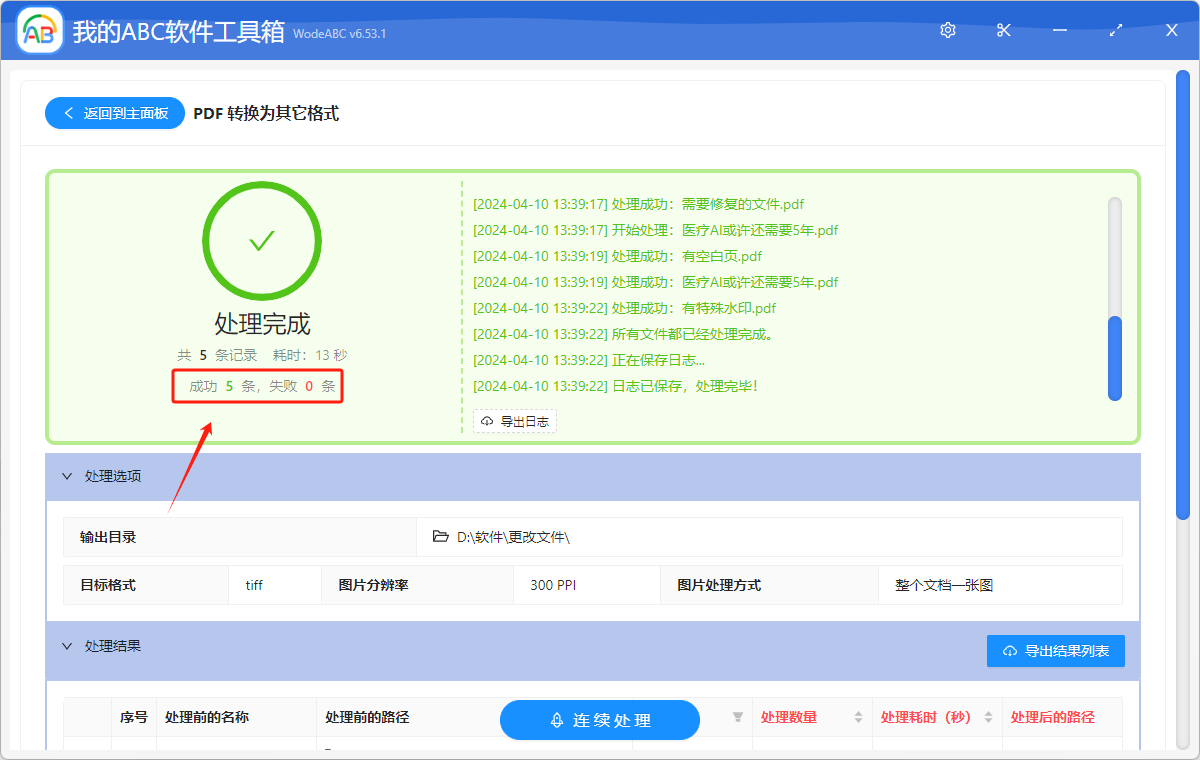
Task: Click the 返回到主面板 back button
Action: (x=114, y=113)
